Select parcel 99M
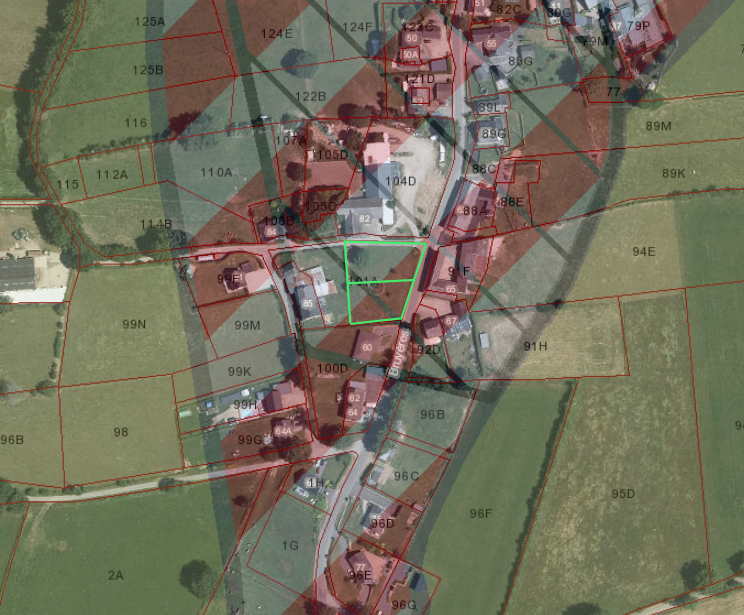The width and height of the screenshot is (744, 615). tap(247, 325)
